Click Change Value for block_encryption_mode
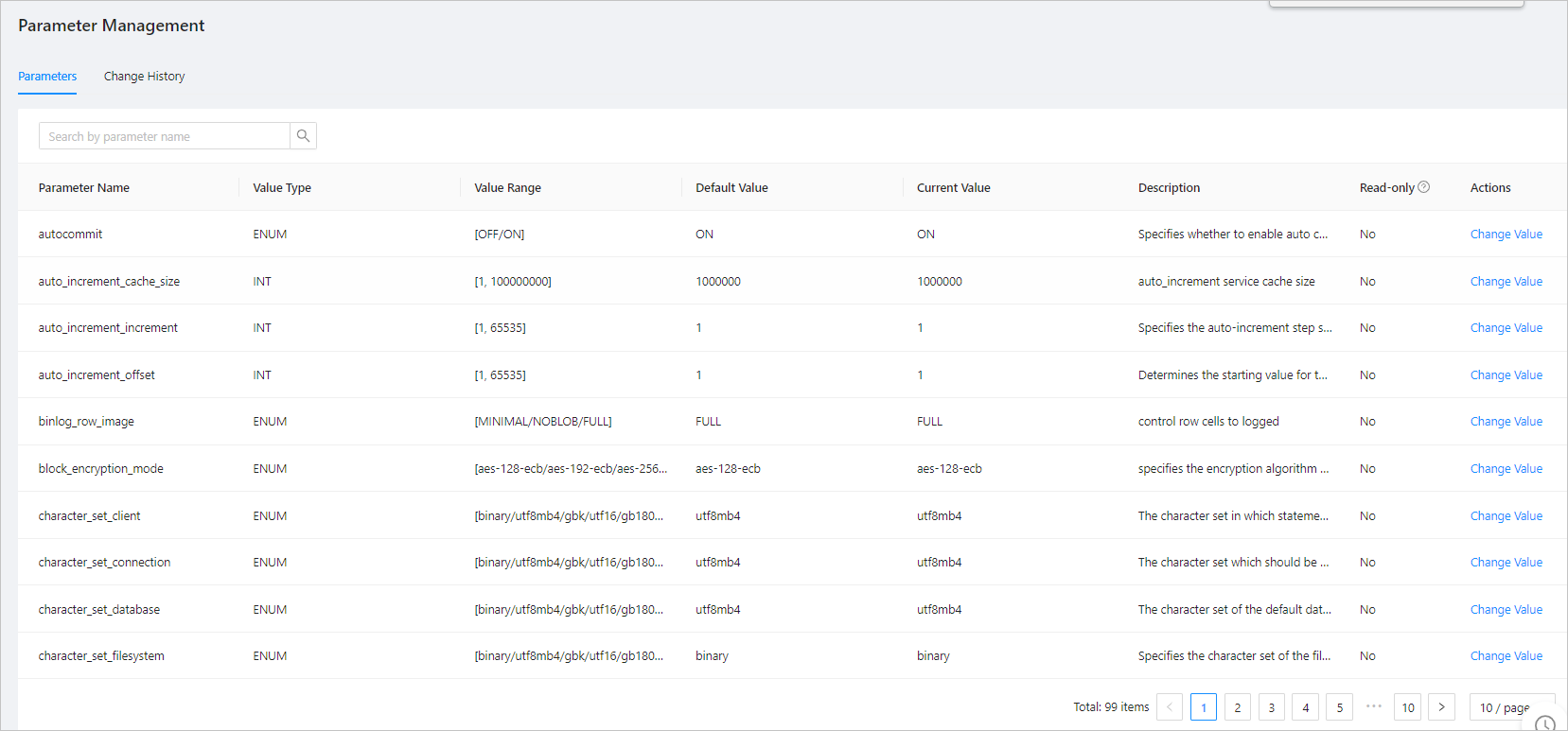 coord(1506,469)
